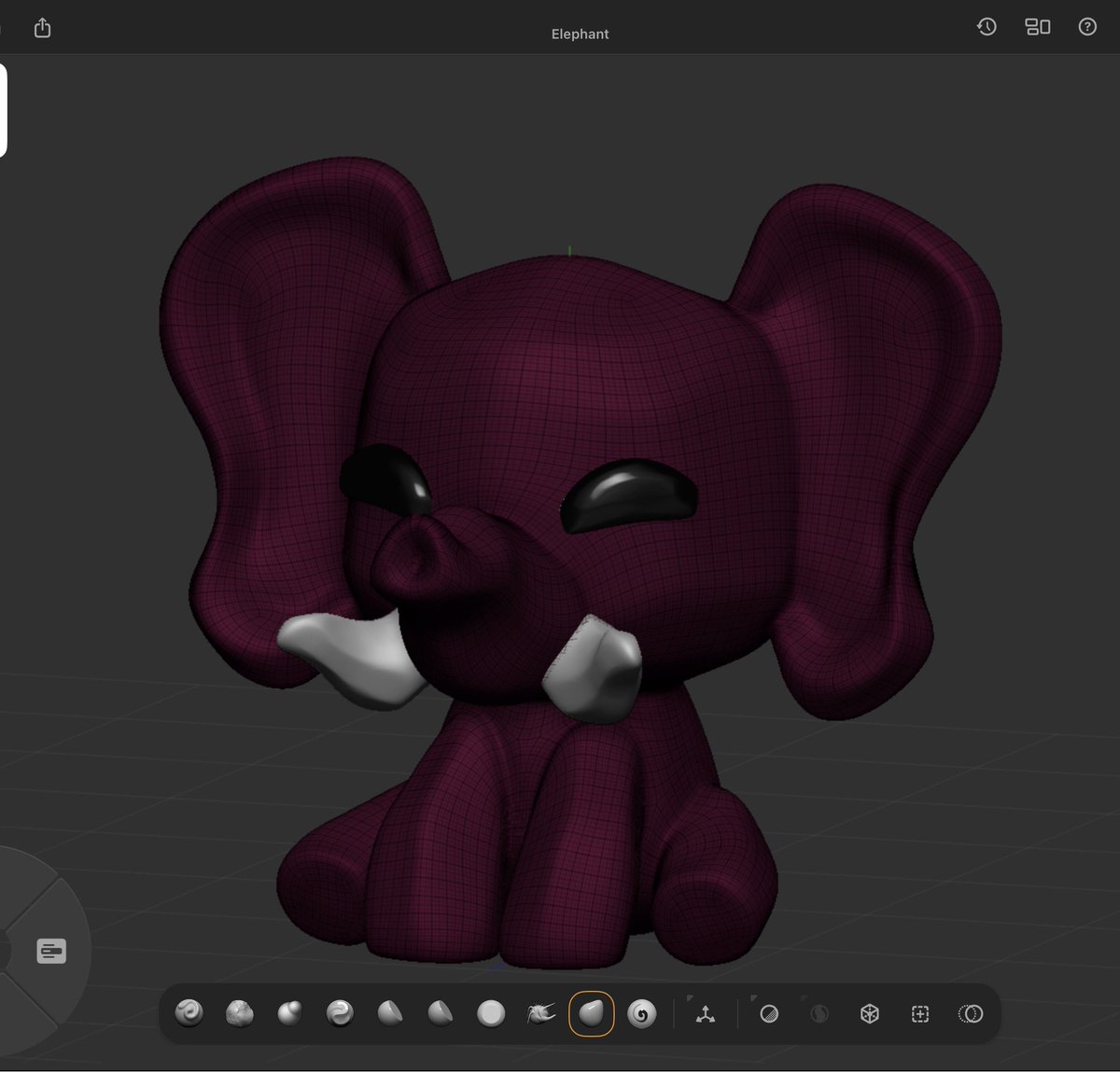Screen dimensions: 1120x1072
Task: Open the workspace layout panels icon
Action: tap(1038, 27)
